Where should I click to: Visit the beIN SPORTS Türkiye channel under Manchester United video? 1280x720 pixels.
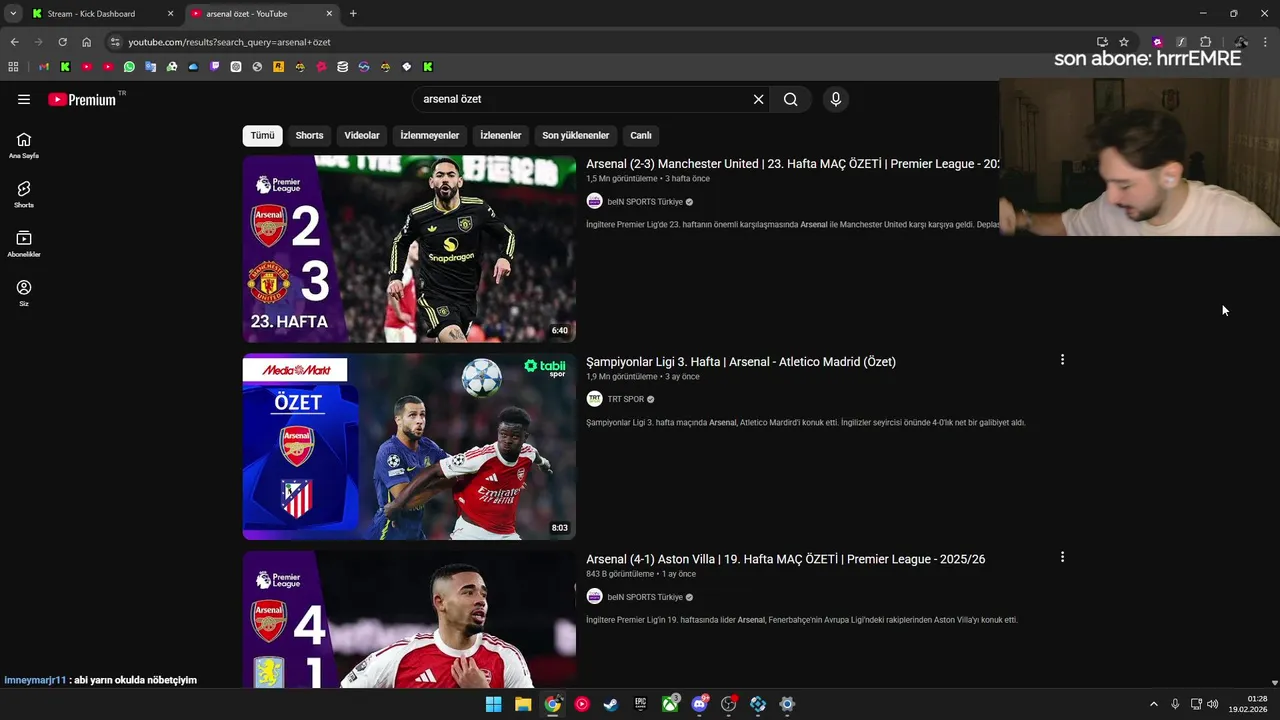click(645, 202)
